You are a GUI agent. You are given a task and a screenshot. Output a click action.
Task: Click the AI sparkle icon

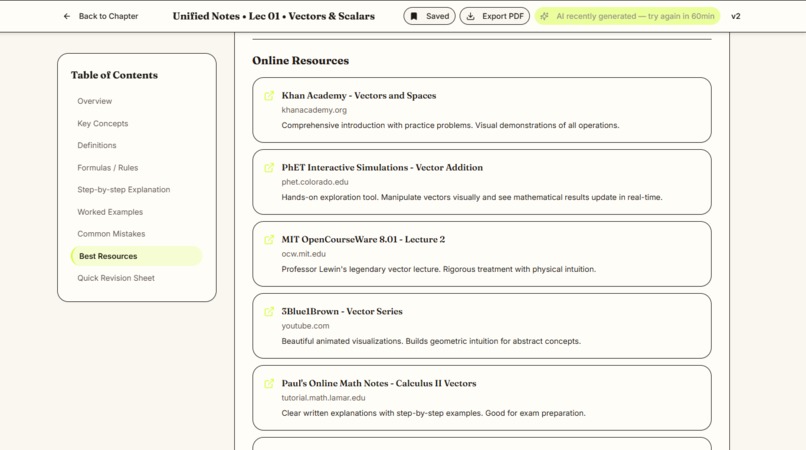(x=544, y=16)
